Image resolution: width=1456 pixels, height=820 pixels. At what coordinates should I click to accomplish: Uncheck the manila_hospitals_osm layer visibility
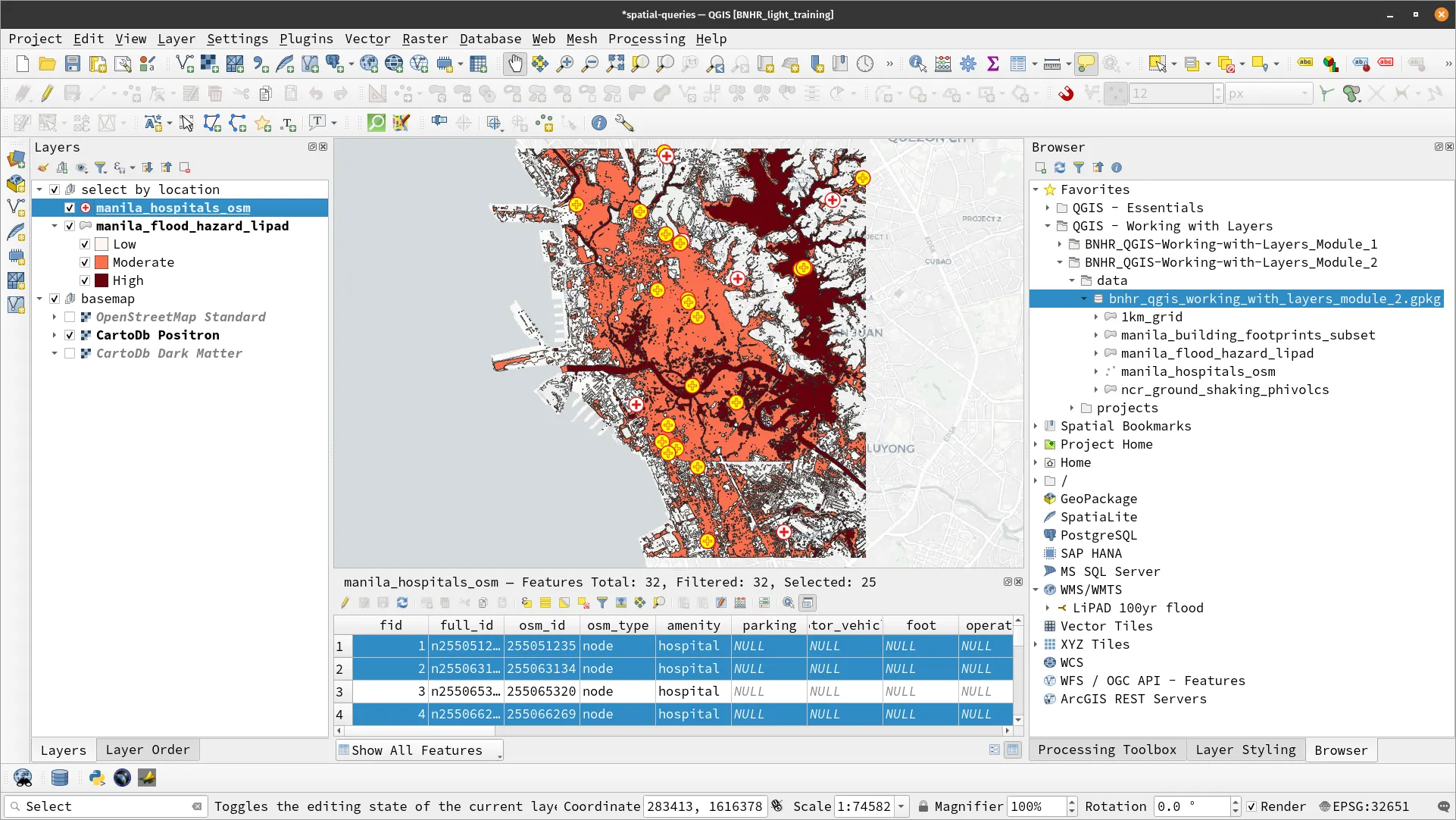[x=70, y=208]
